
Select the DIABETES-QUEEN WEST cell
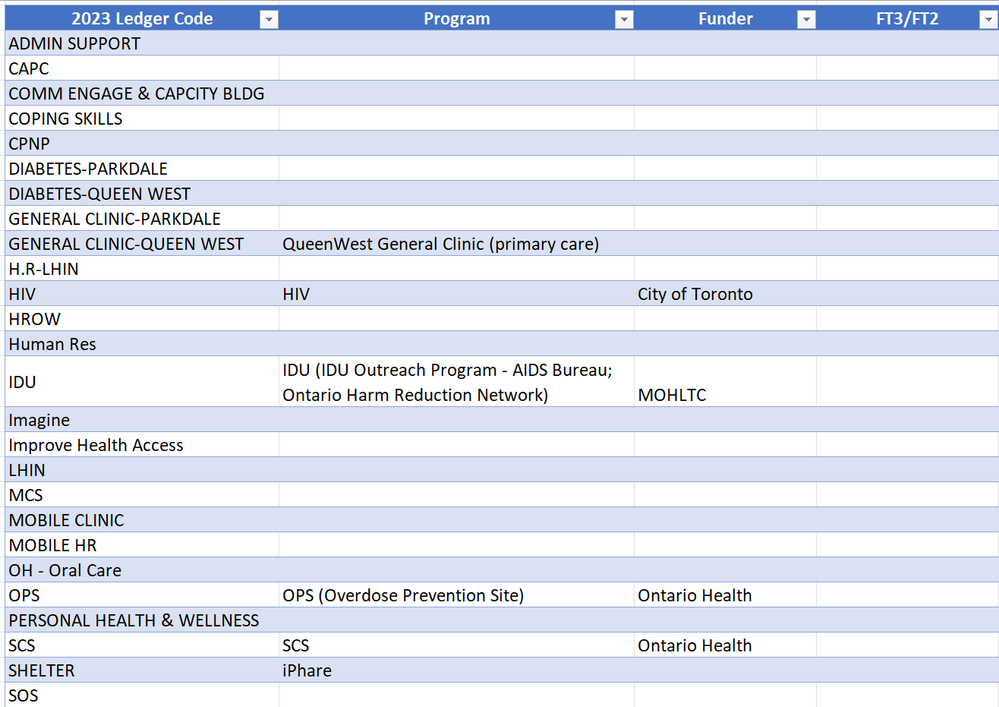tap(142, 194)
